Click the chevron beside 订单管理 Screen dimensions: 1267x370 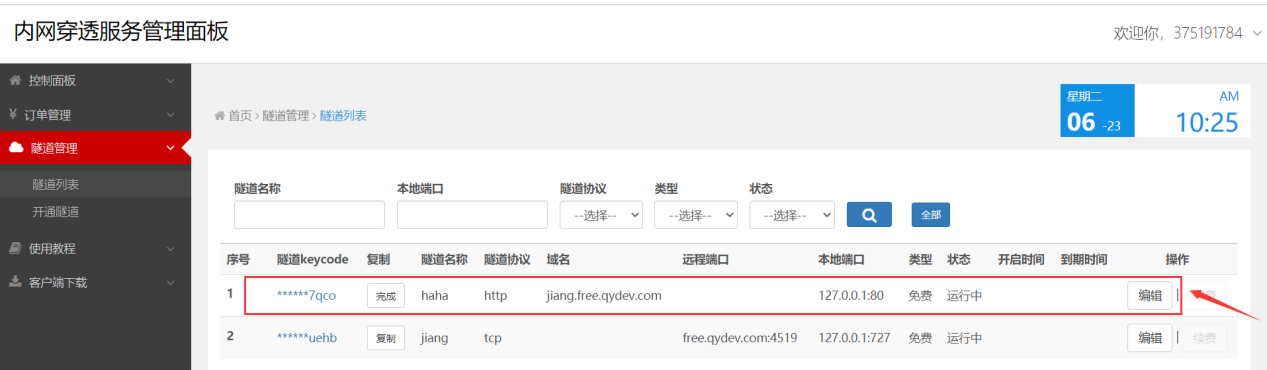[x=170, y=115]
